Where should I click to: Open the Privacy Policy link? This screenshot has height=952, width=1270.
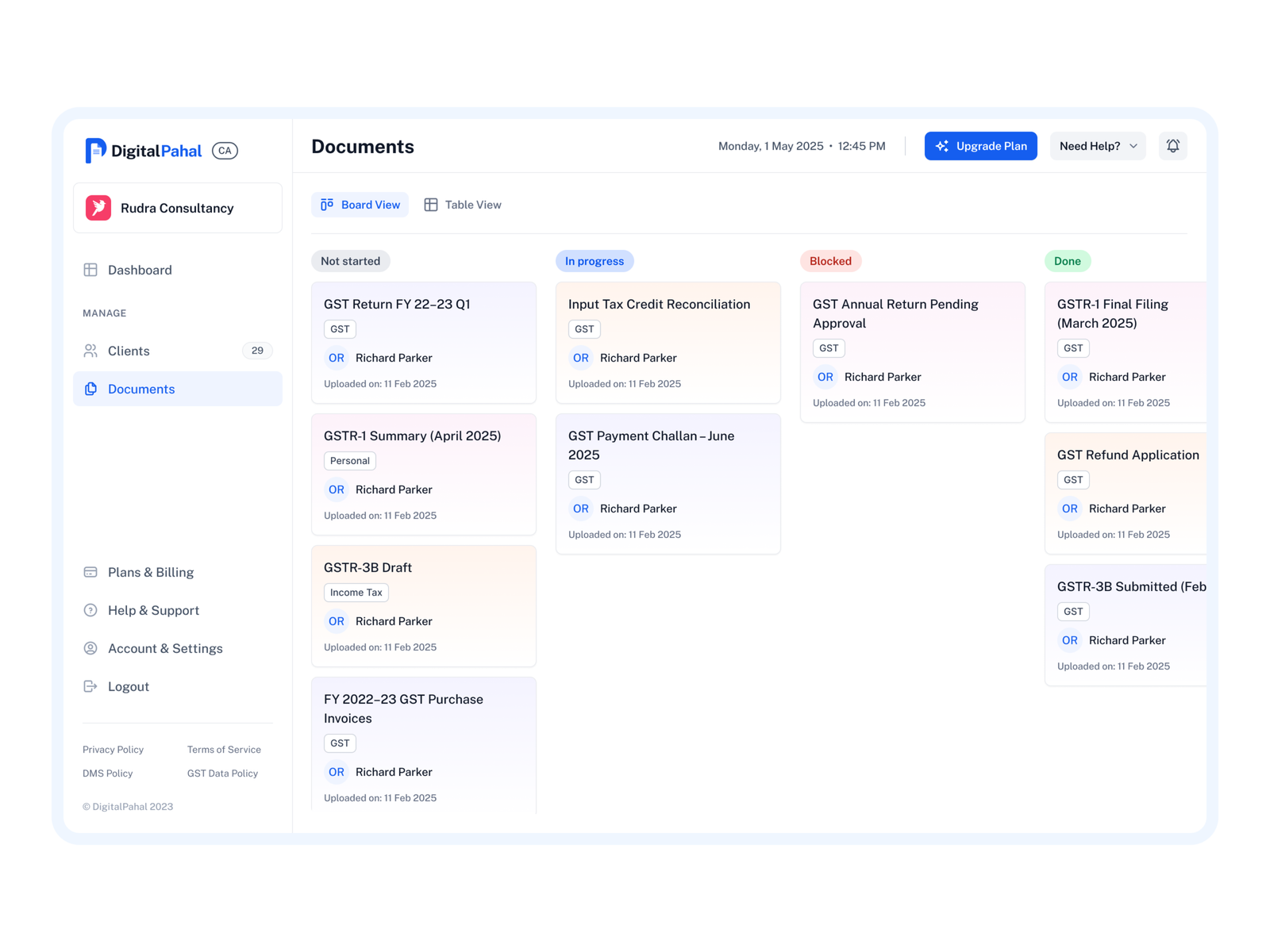coord(113,750)
